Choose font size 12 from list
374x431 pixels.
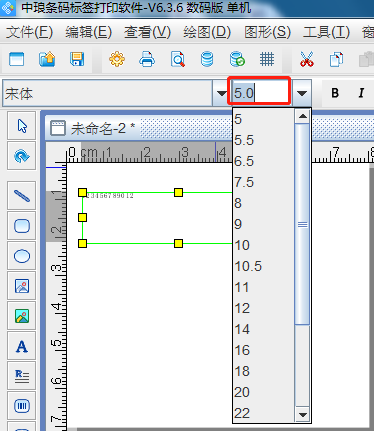(x=263, y=308)
